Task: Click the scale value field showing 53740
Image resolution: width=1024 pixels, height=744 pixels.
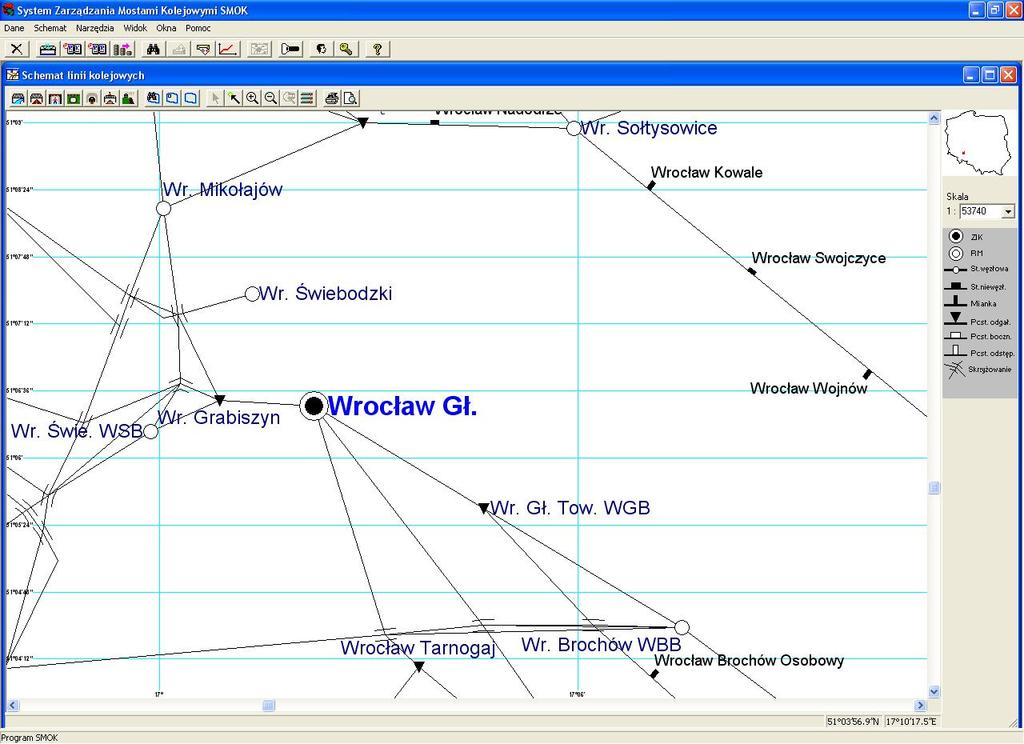Action: click(x=981, y=212)
